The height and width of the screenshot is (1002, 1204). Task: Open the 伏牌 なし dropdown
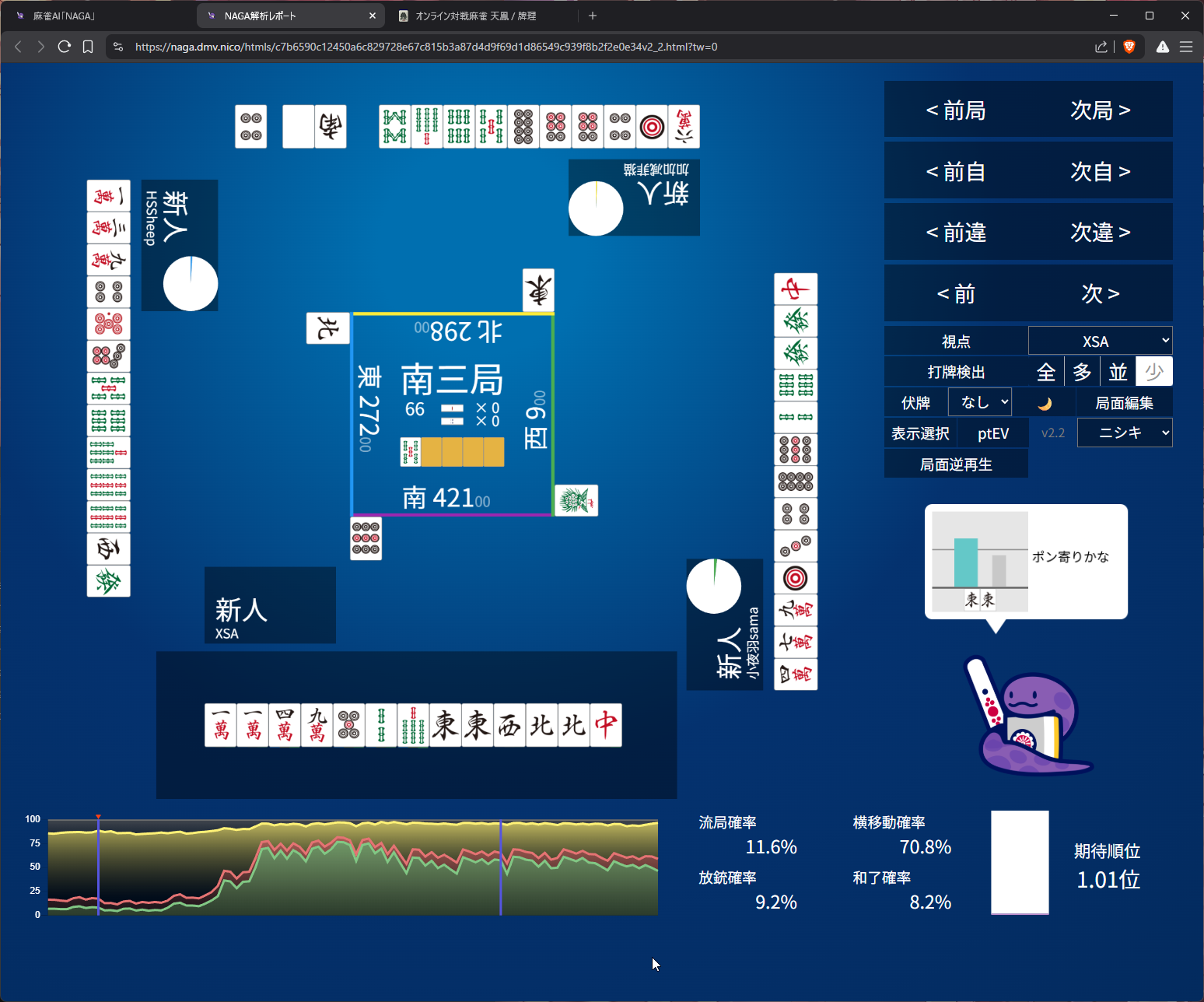pyautogui.click(x=980, y=402)
